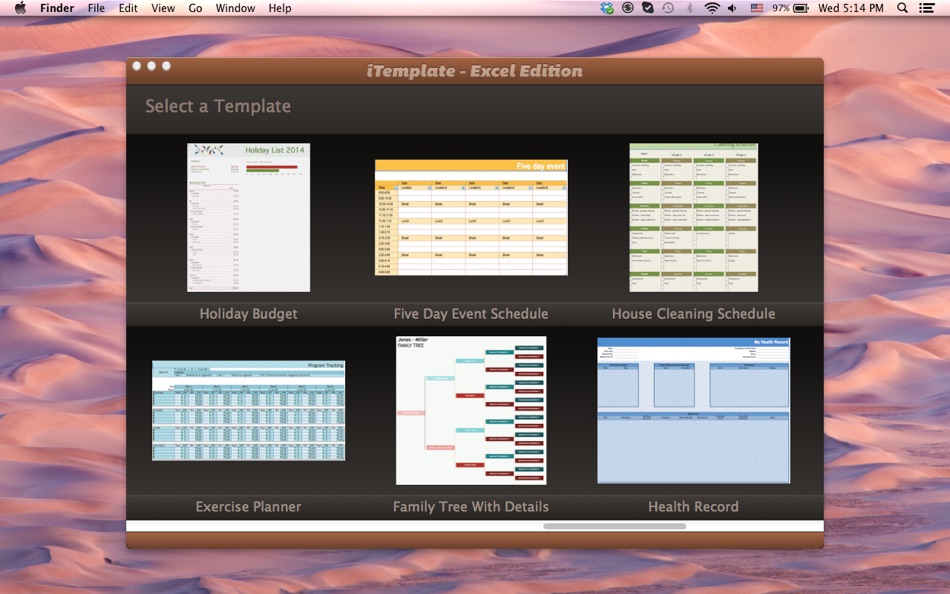Click the Exercise Planner label

tap(248, 506)
